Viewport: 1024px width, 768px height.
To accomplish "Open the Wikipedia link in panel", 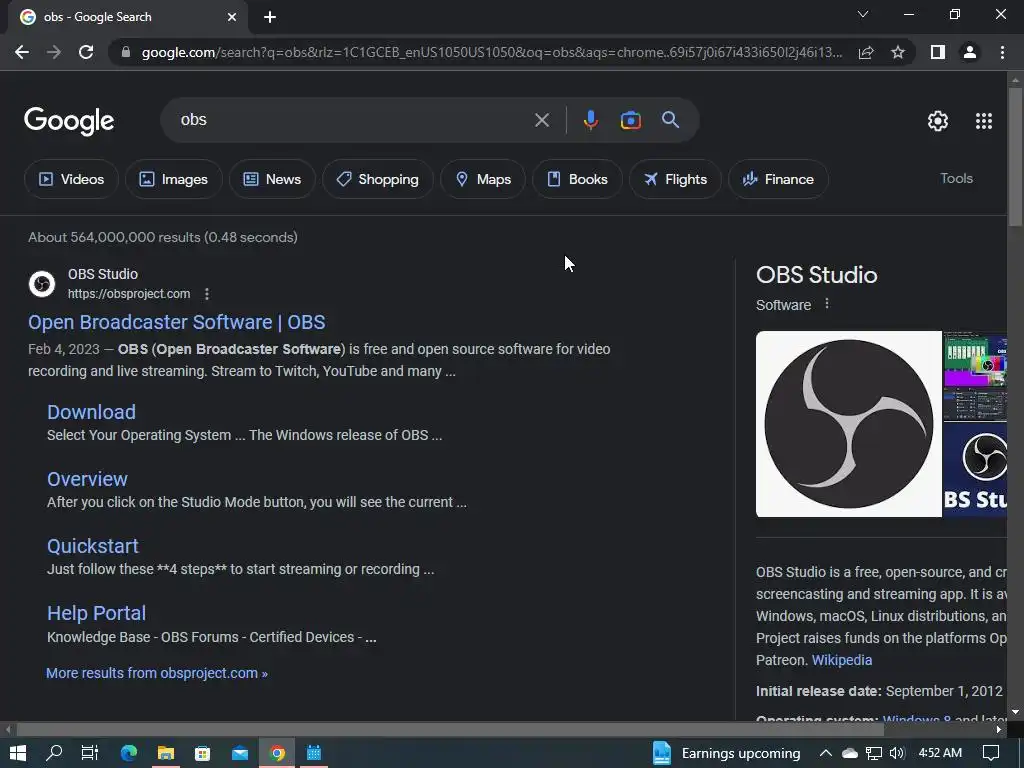I will [841, 660].
